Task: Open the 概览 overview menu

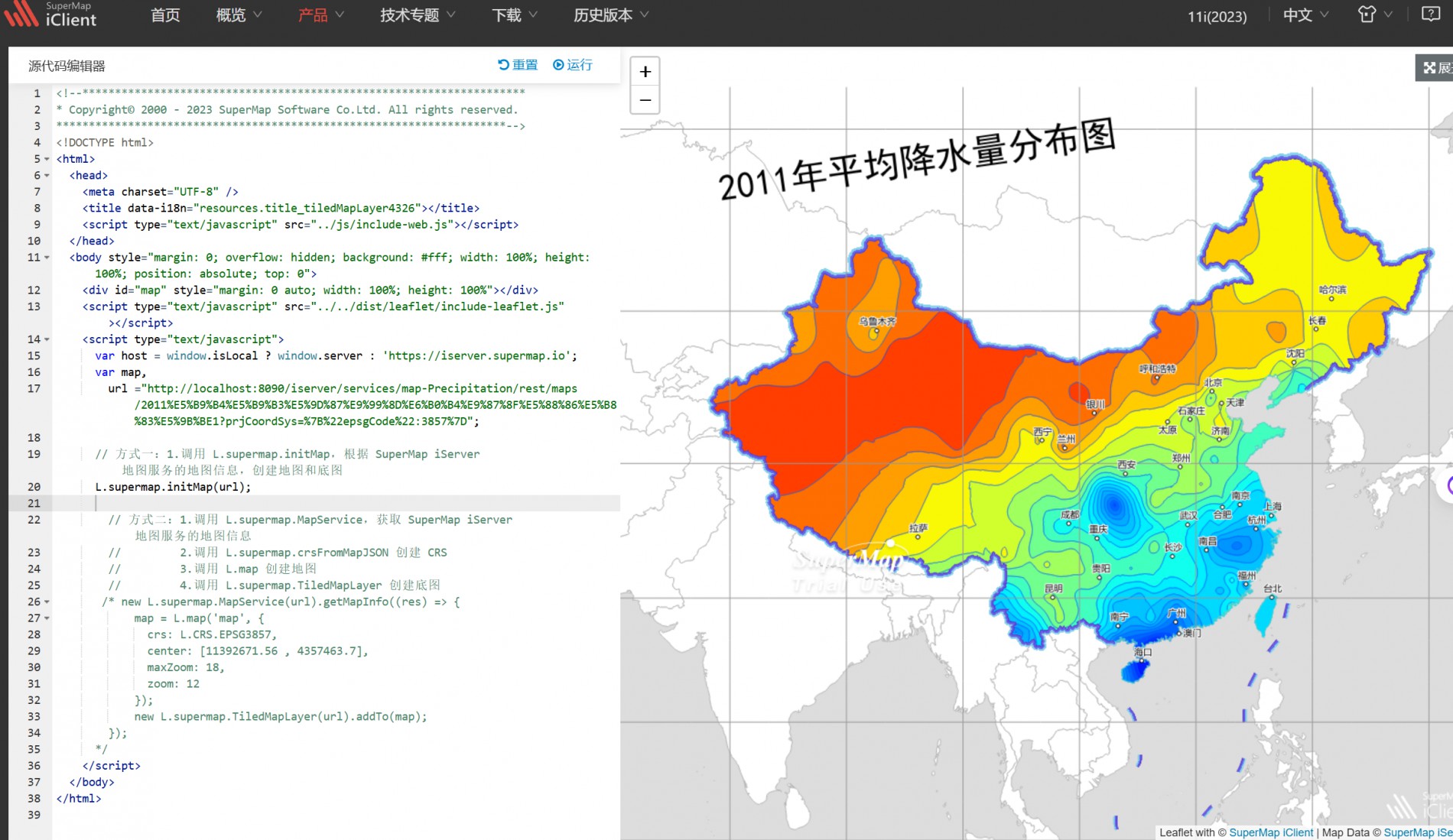Action: pos(230,15)
